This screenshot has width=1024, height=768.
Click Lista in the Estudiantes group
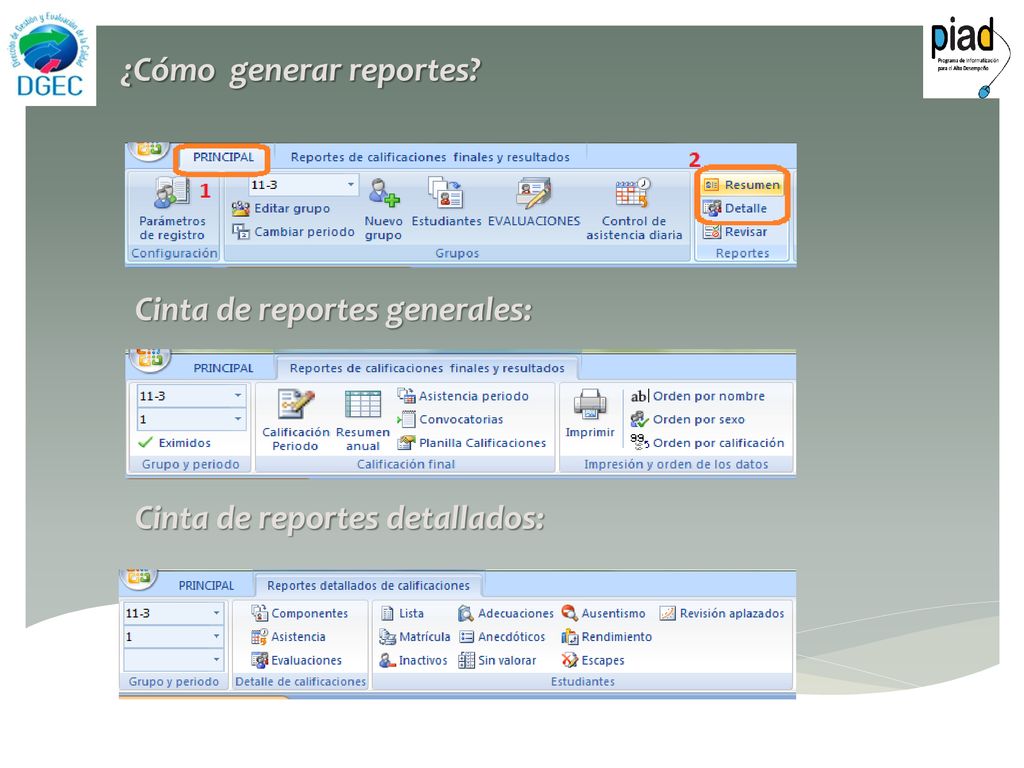coord(402,613)
